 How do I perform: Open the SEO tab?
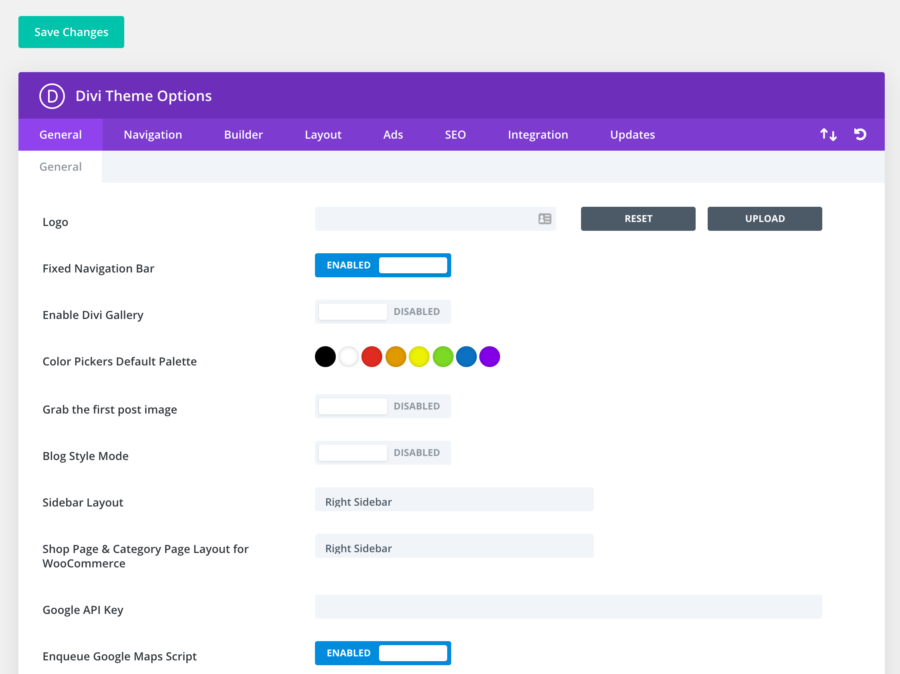tap(455, 135)
